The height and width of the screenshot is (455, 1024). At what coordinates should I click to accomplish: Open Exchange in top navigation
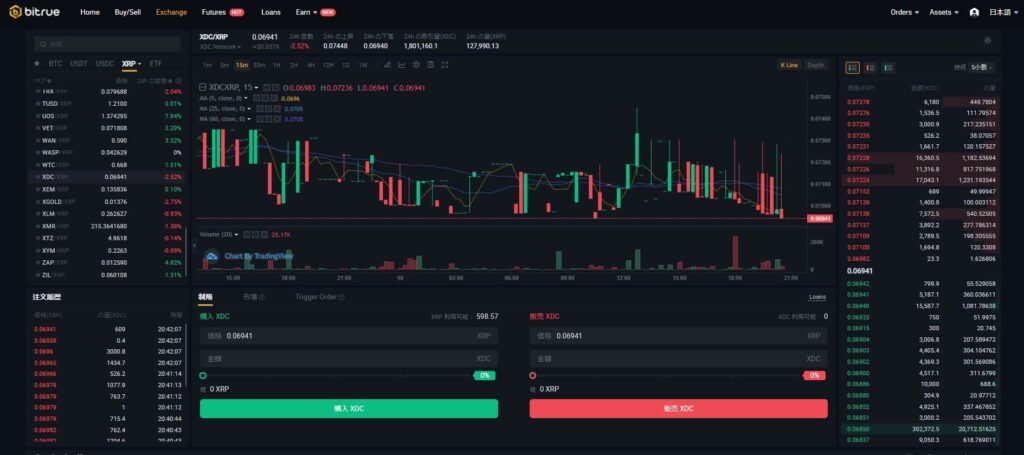click(x=171, y=12)
